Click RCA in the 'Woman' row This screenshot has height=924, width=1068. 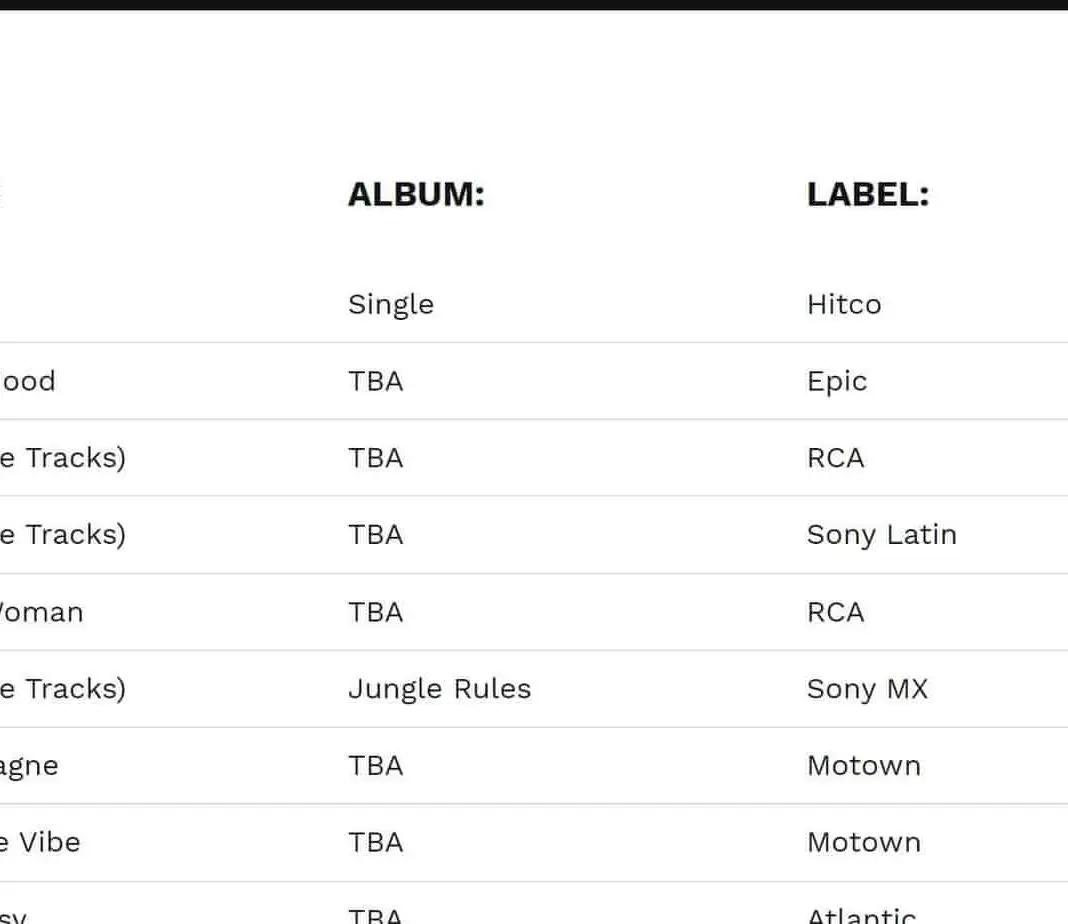tap(835, 611)
